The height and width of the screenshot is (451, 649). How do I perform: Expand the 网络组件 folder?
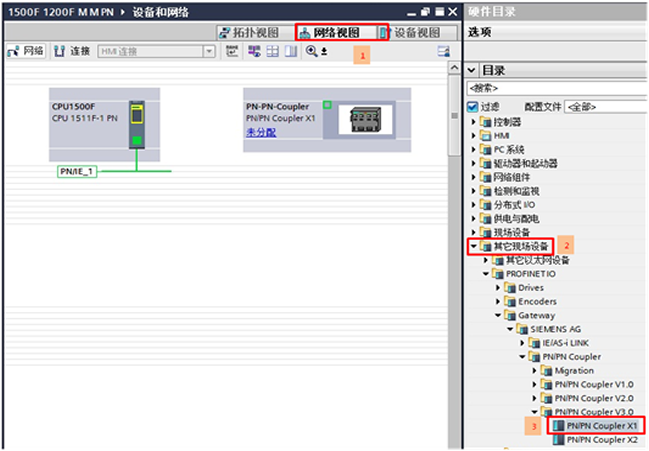click(474, 177)
